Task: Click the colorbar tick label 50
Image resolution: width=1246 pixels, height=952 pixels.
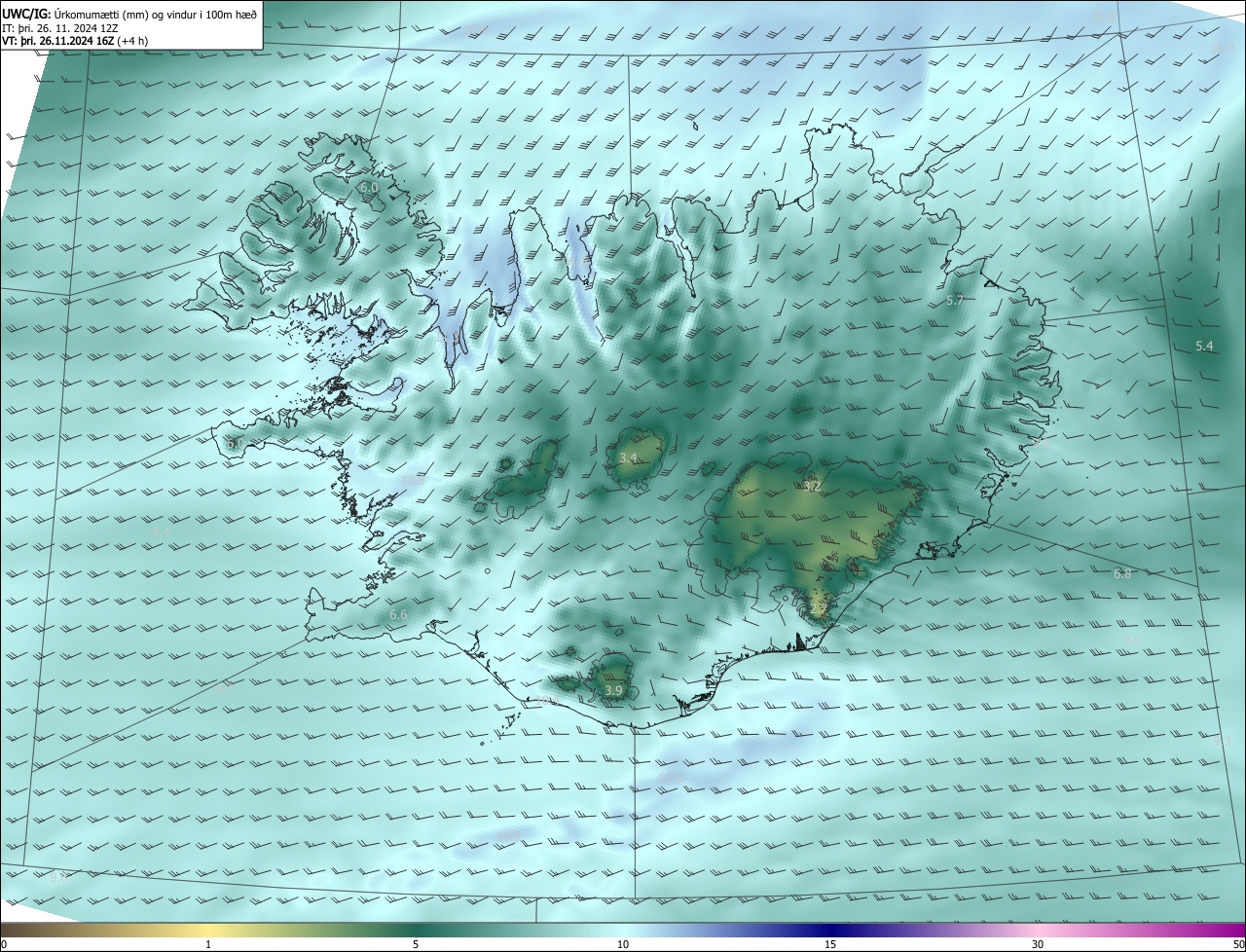Action: [1238, 944]
